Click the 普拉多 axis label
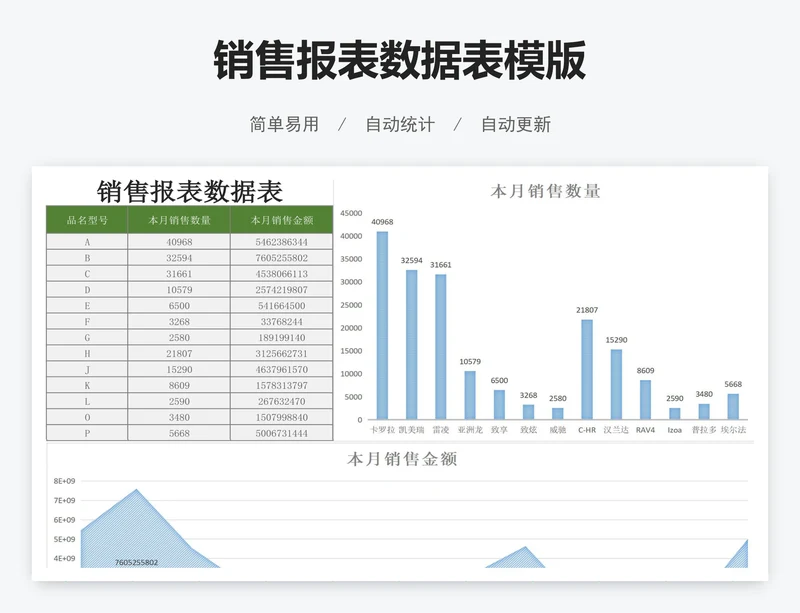 pyautogui.click(x=704, y=430)
